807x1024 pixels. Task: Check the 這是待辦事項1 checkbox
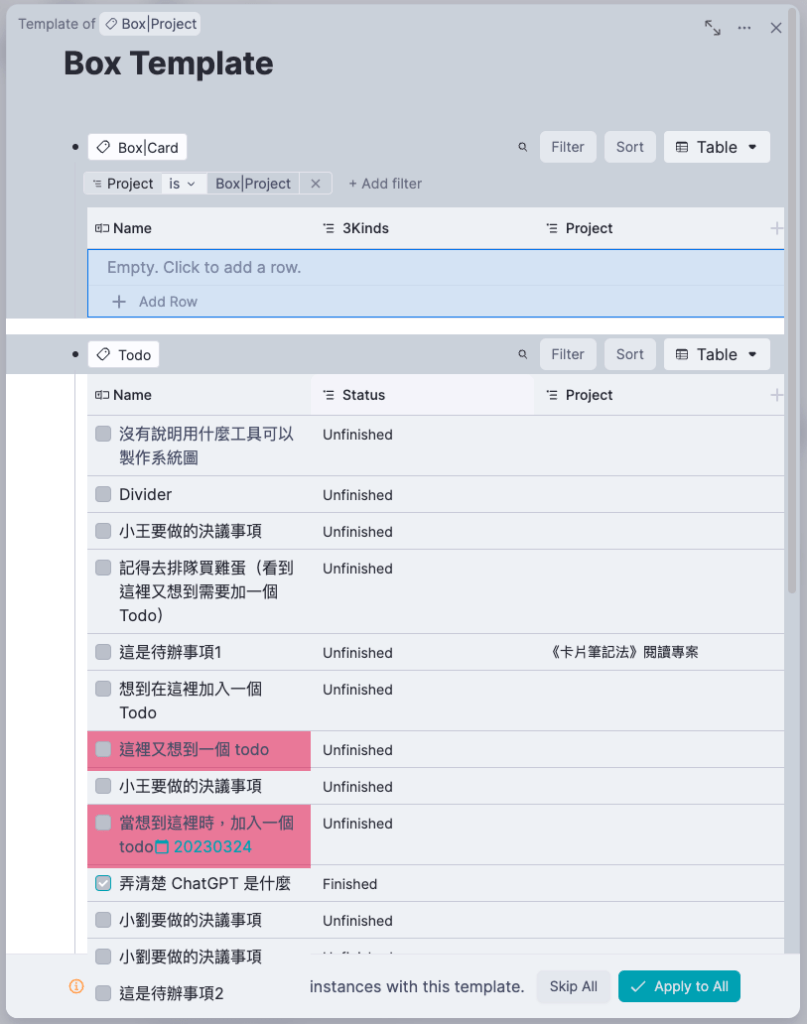[103, 652]
